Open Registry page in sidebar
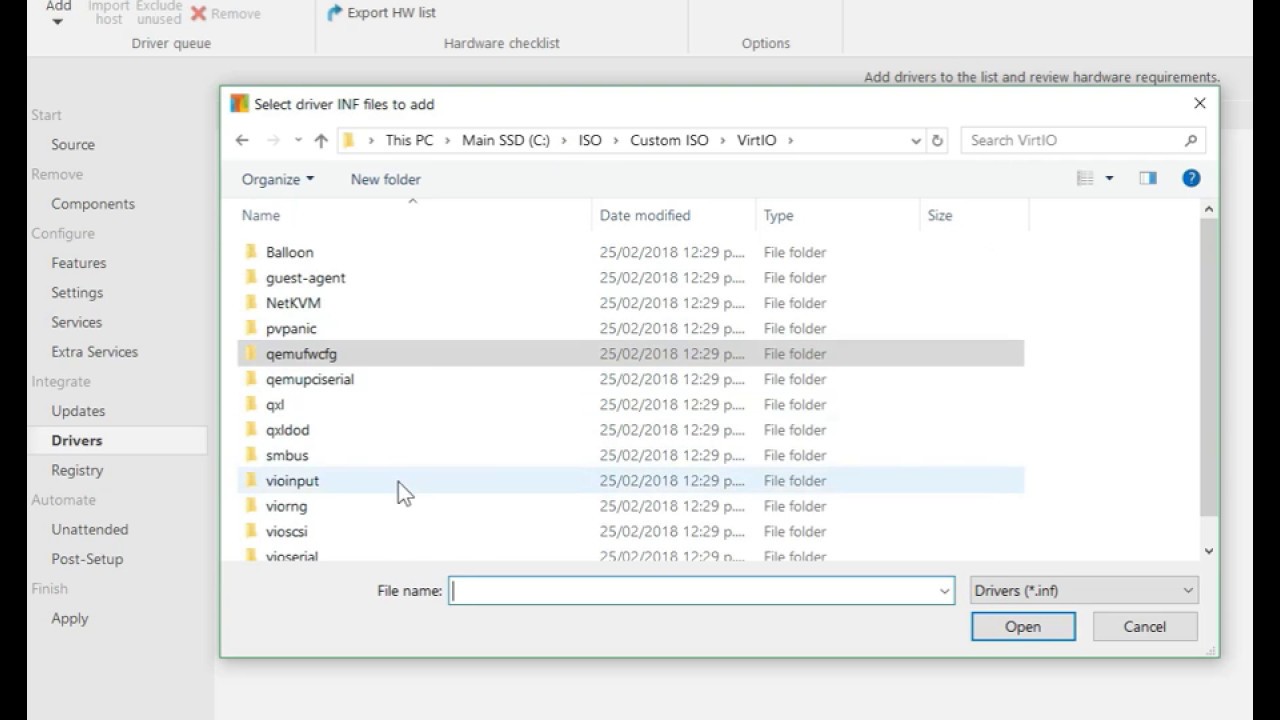 click(x=77, y=470)
